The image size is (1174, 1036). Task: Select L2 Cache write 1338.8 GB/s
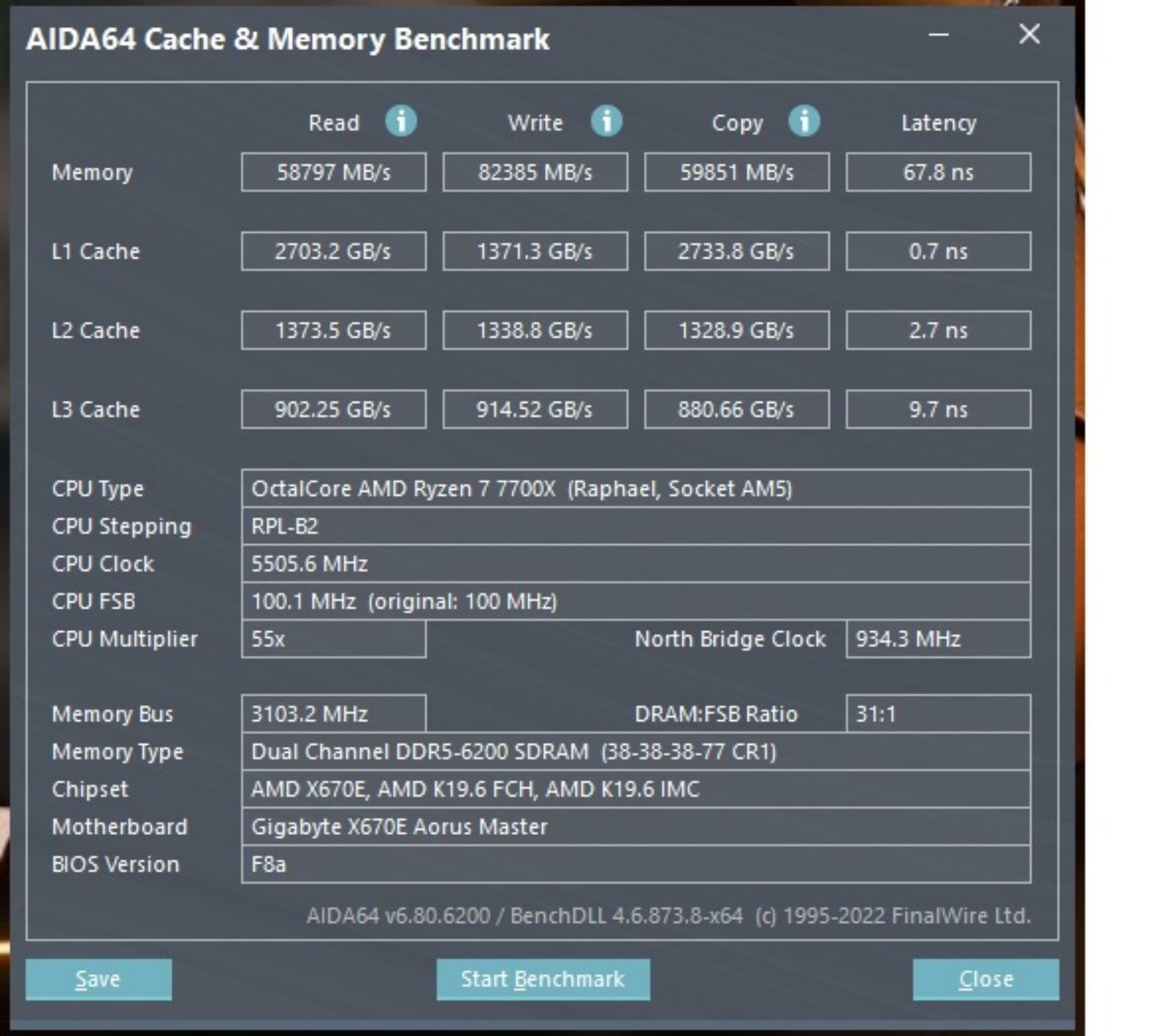coord(535,330)
